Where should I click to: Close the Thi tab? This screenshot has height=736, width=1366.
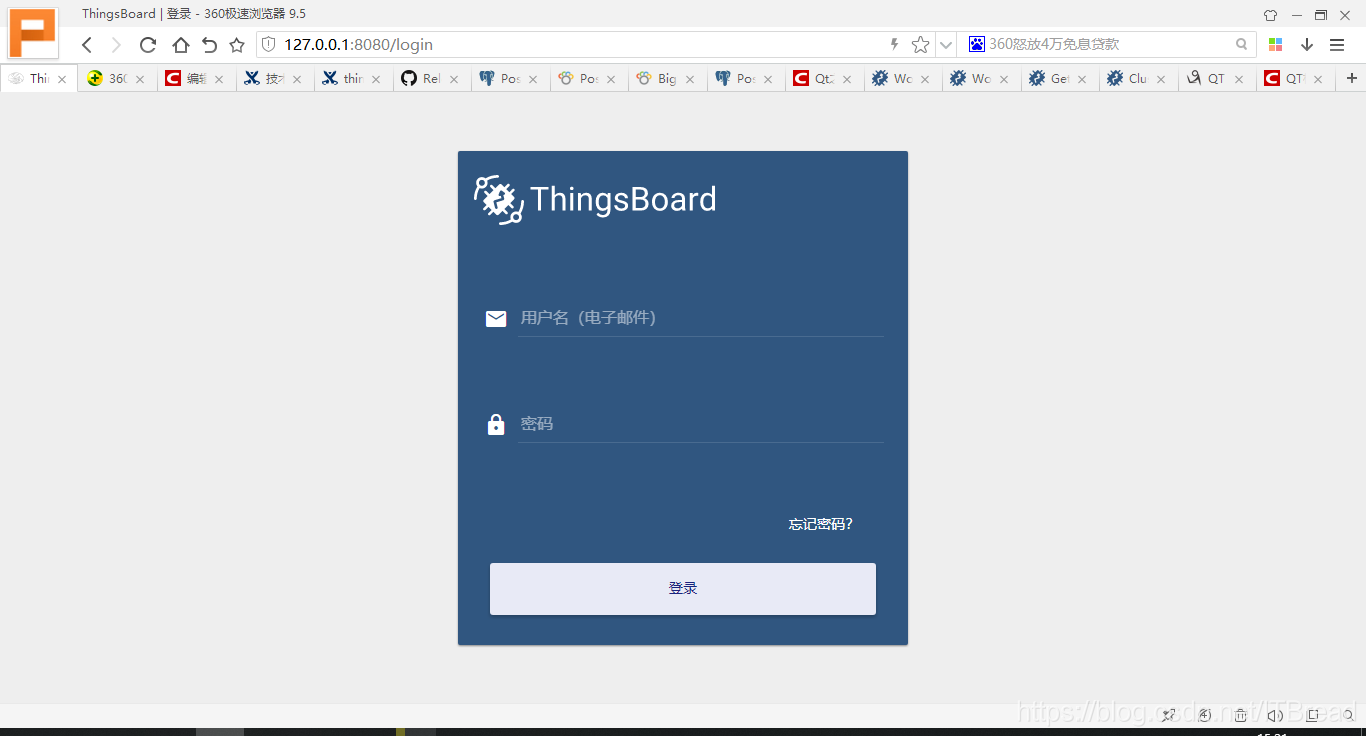click(62, 79)
